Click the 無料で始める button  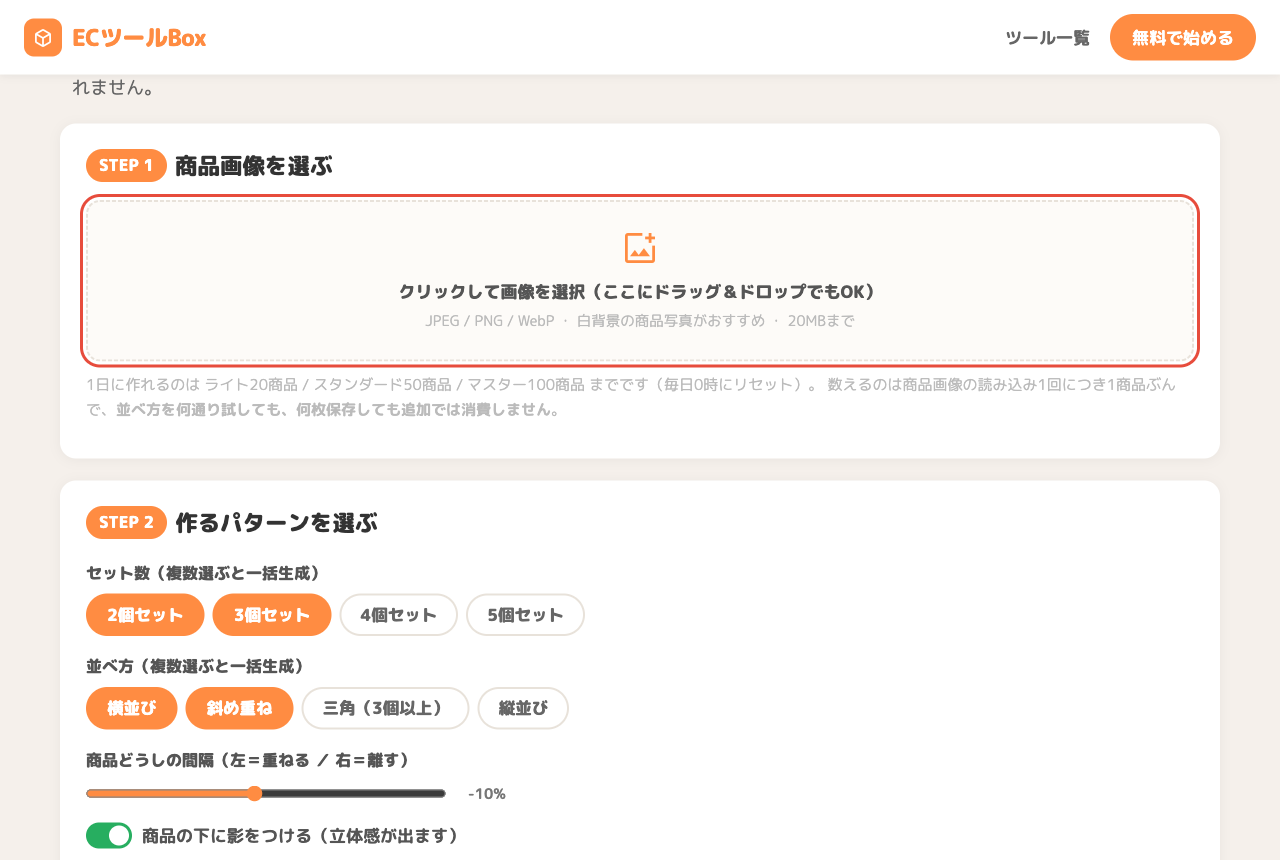coord(1183,38)
